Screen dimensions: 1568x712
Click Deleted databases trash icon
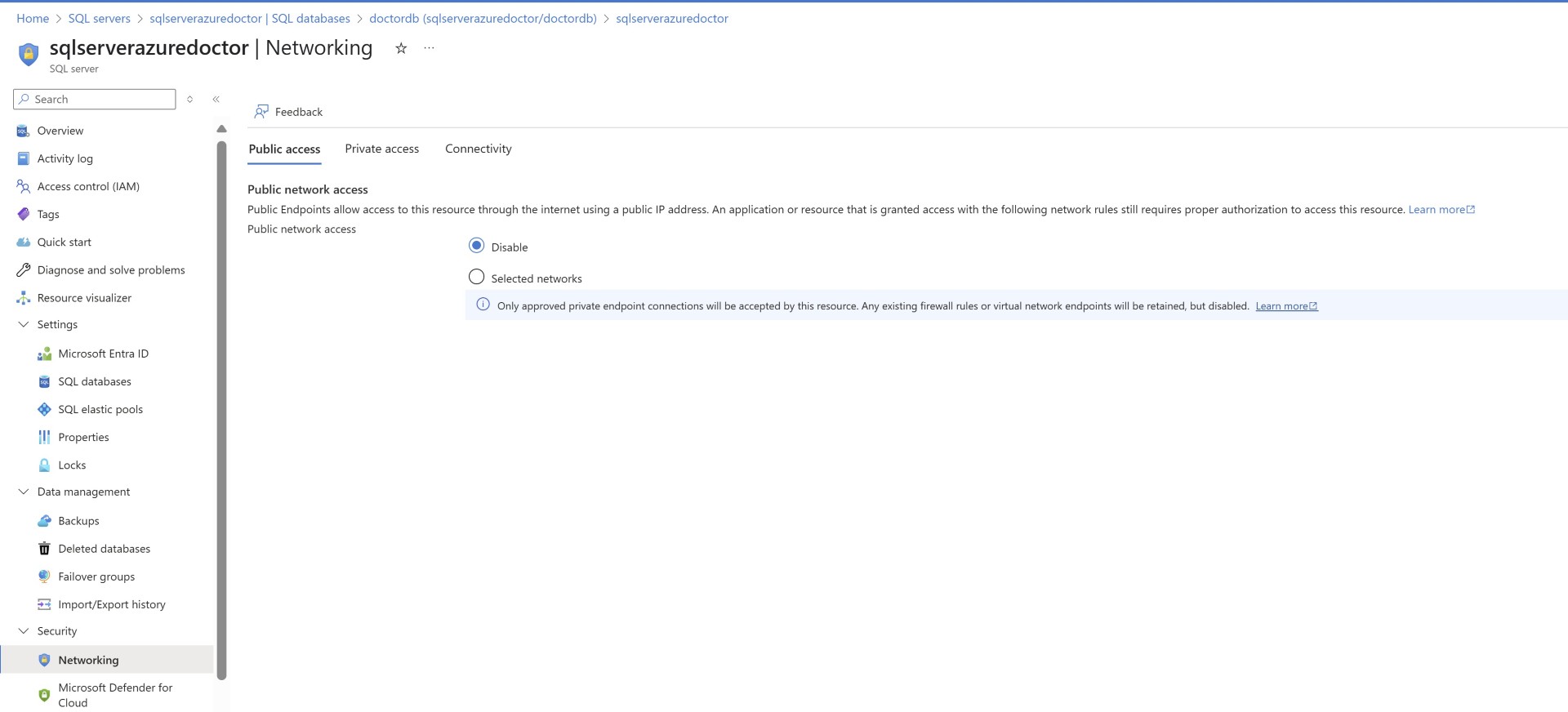(44, 549)
